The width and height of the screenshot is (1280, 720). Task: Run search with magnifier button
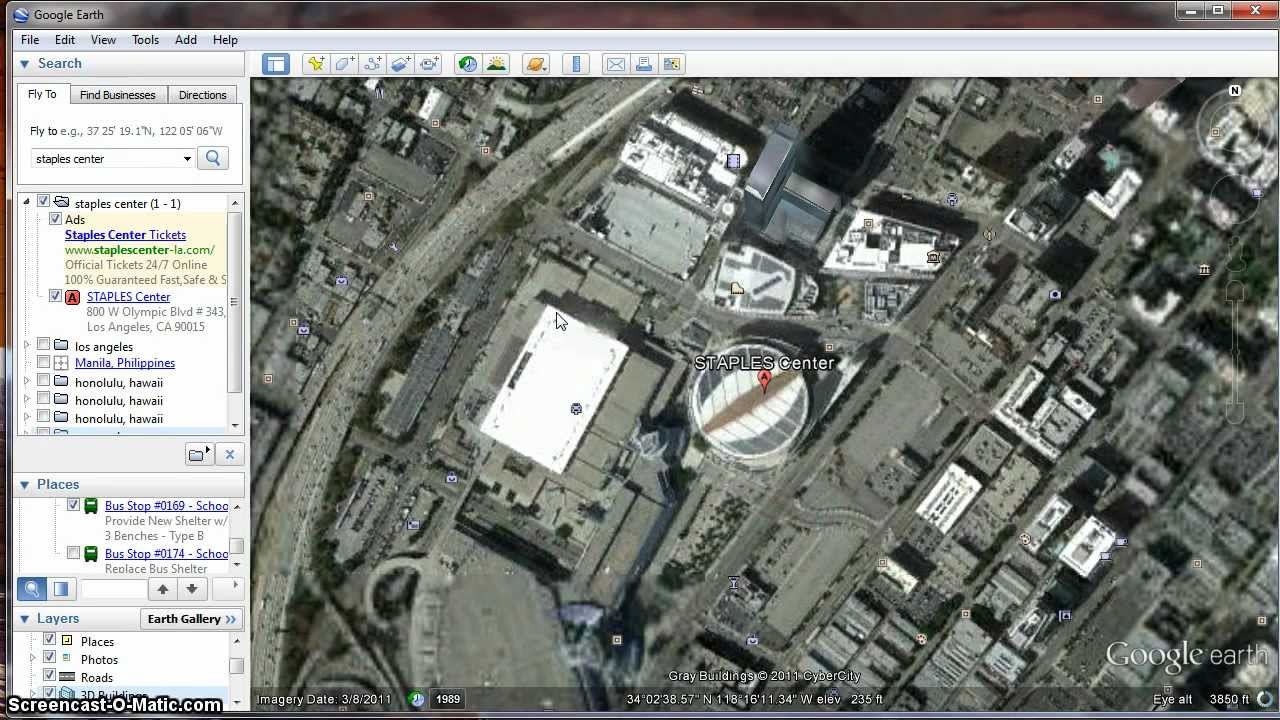pyautogui.click(x=213, y=158)
